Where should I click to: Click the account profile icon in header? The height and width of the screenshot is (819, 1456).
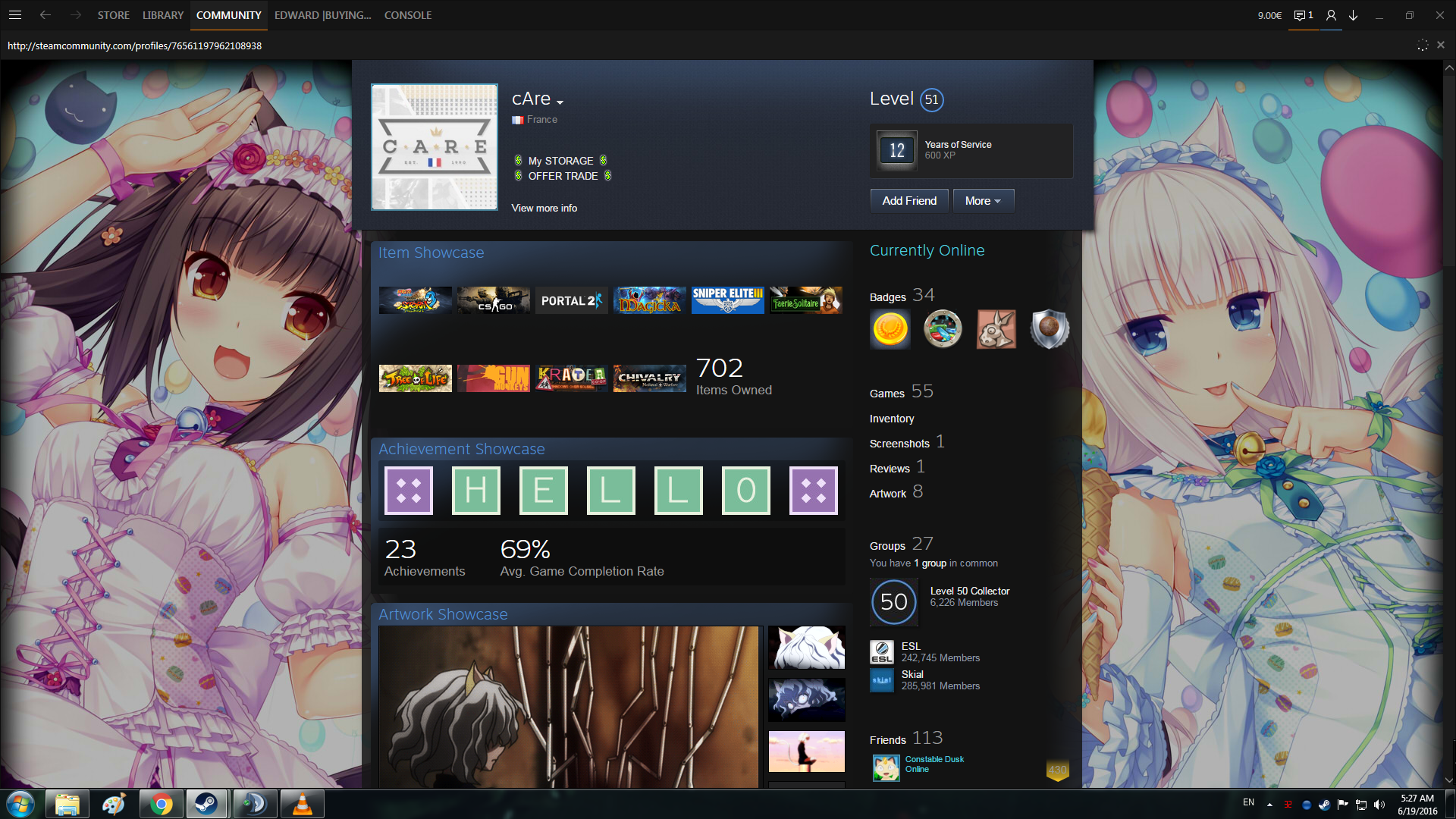pyautogui.click(x=1331, y=15)
